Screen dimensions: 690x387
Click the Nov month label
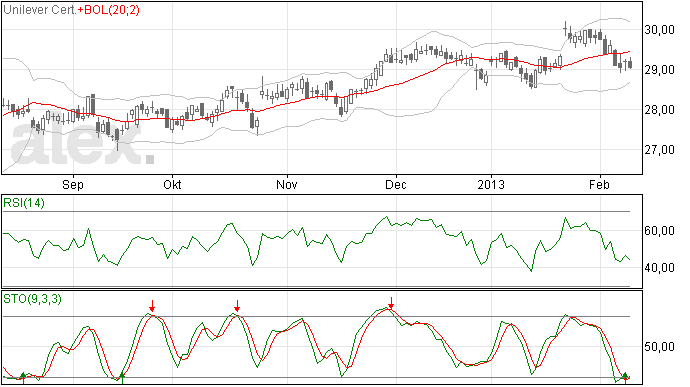click(286, 184)
